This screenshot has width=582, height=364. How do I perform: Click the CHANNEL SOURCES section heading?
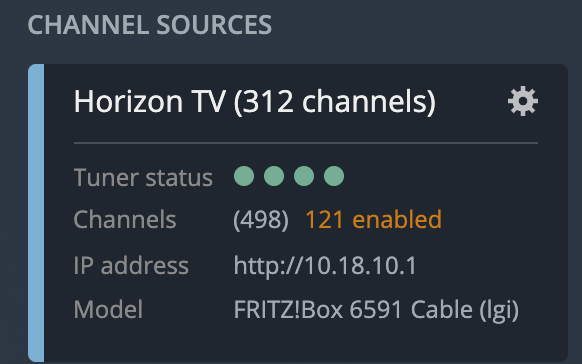coord(150,25)
